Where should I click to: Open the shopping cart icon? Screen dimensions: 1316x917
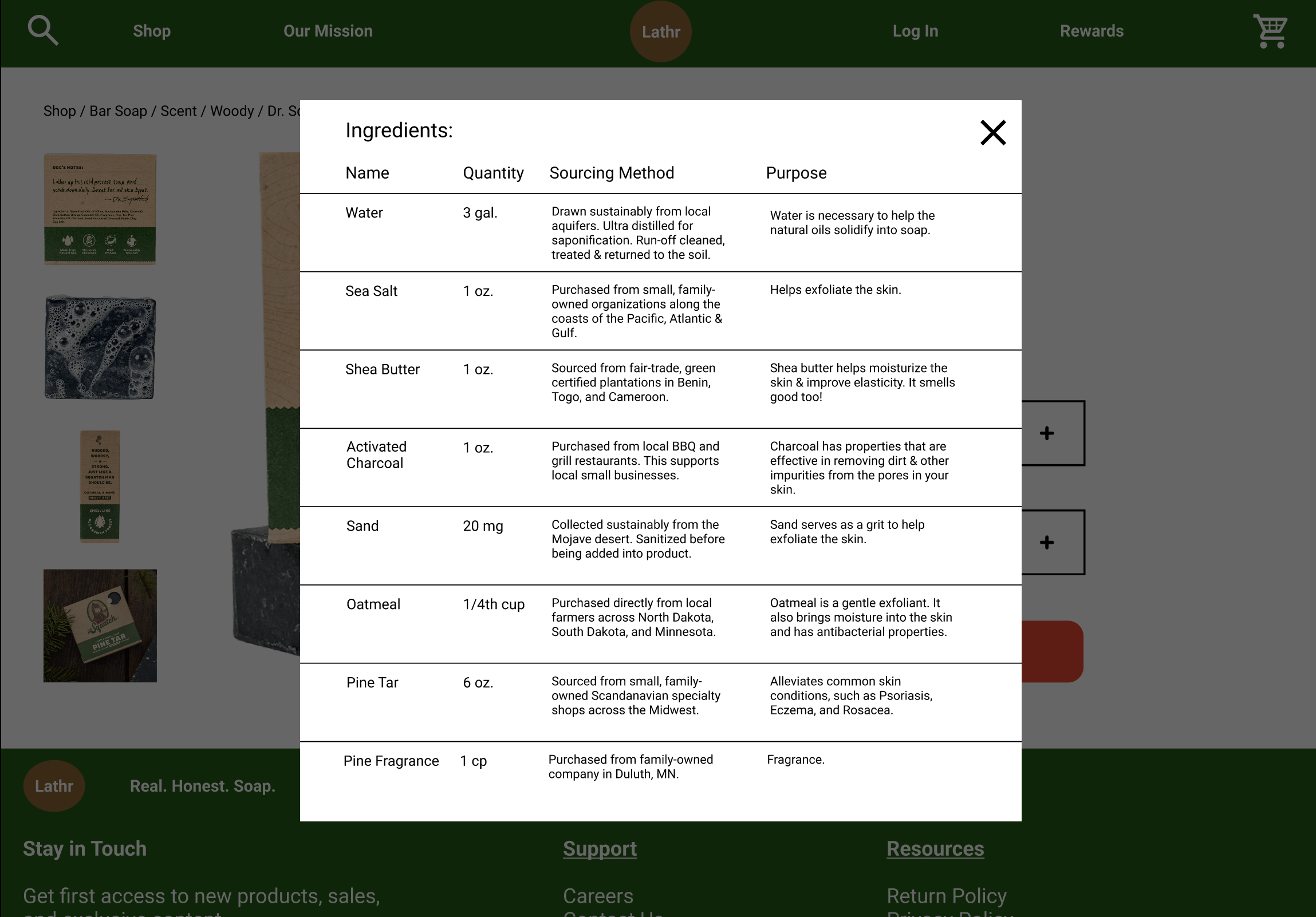pyautogui.click(x=1270, y=31)
